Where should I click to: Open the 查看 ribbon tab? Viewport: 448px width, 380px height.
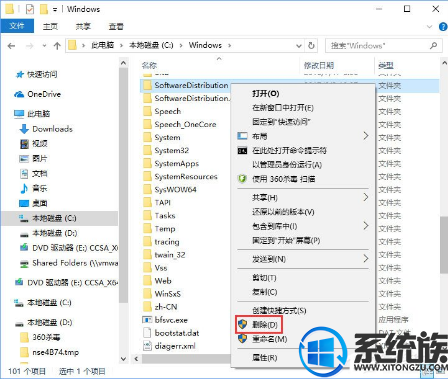(116, 26)
